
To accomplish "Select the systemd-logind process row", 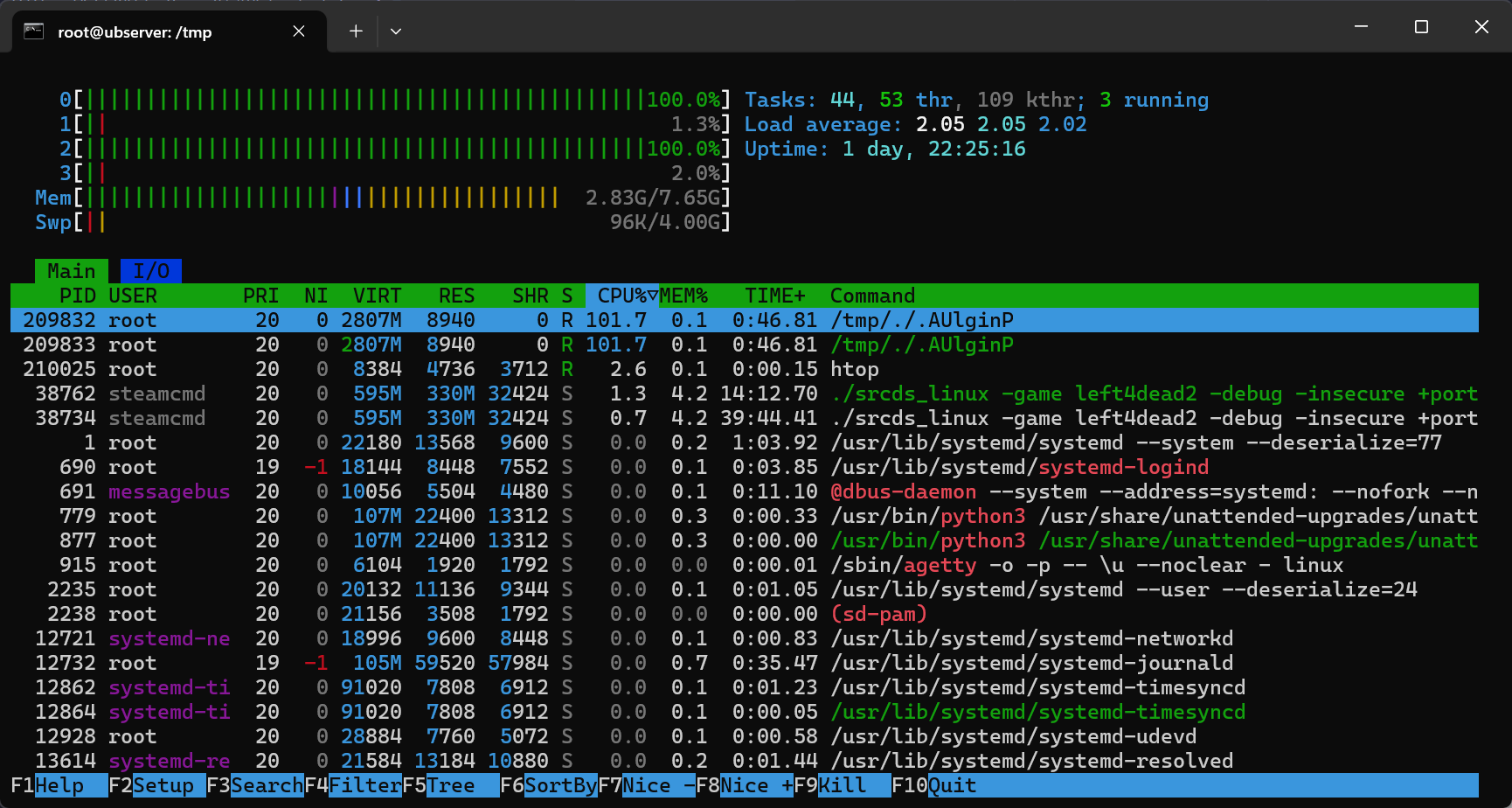I will [x=745, y=467].
